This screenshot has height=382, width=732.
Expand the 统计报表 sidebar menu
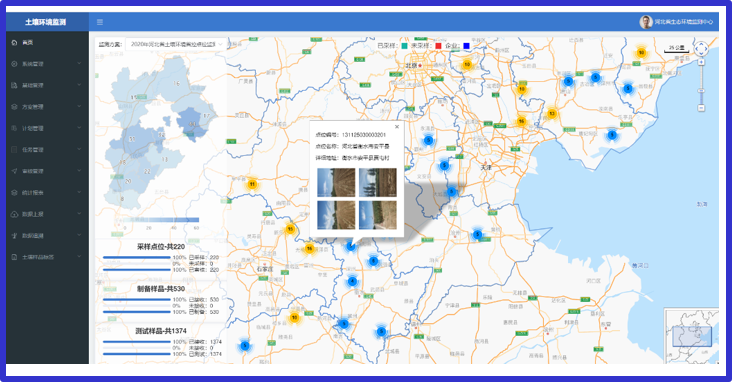[47, 192]
